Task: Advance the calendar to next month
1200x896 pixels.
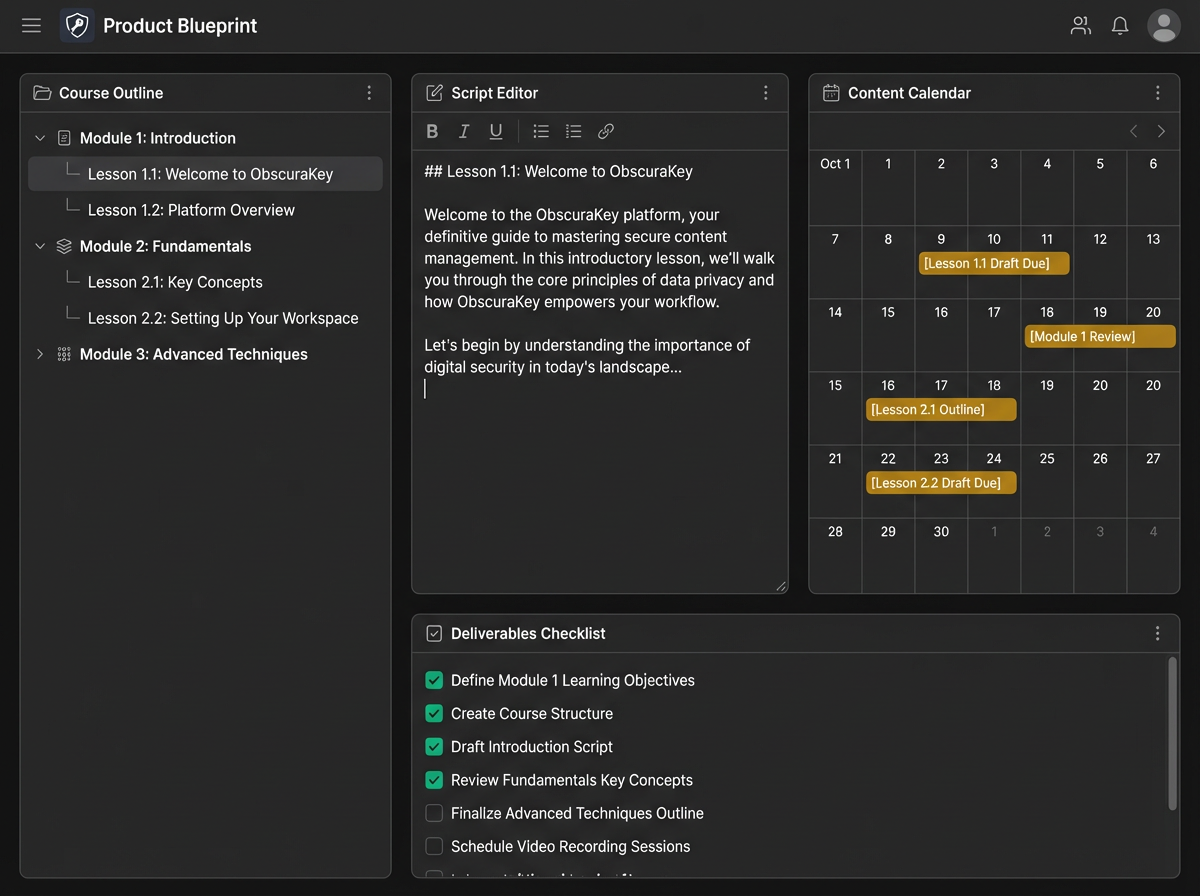Action: pos(1161,130)
